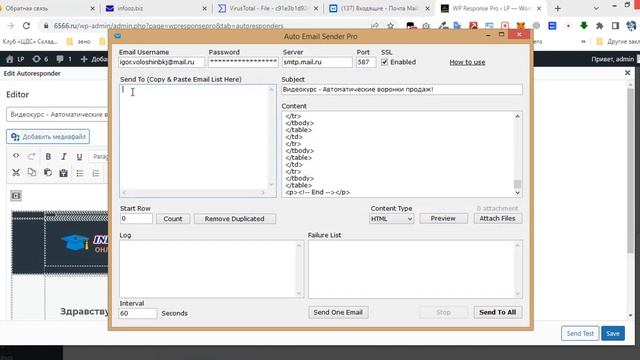Image resolution: width=640 pixels, height=360 pixels.
Task: Click the Log output area
Action: pyautogui.click(x=211, y=269)
